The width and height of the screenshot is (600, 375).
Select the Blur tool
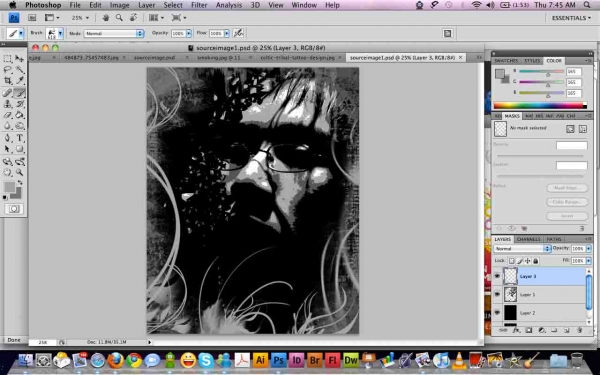(x=8, y=126)
